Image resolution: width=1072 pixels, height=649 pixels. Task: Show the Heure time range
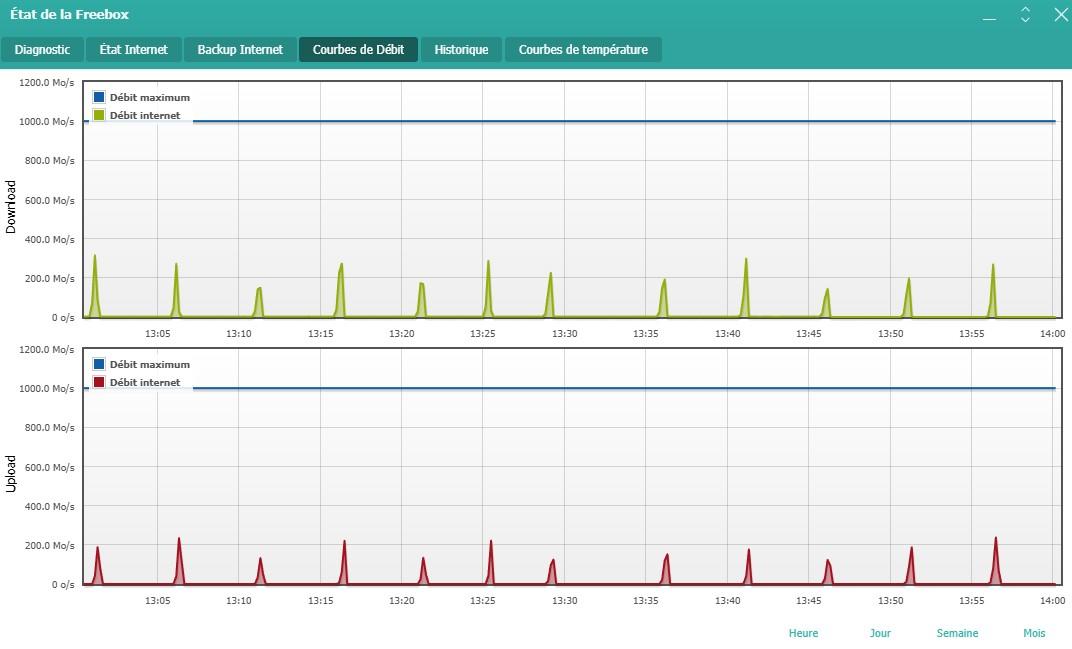[x=803, y=633]
